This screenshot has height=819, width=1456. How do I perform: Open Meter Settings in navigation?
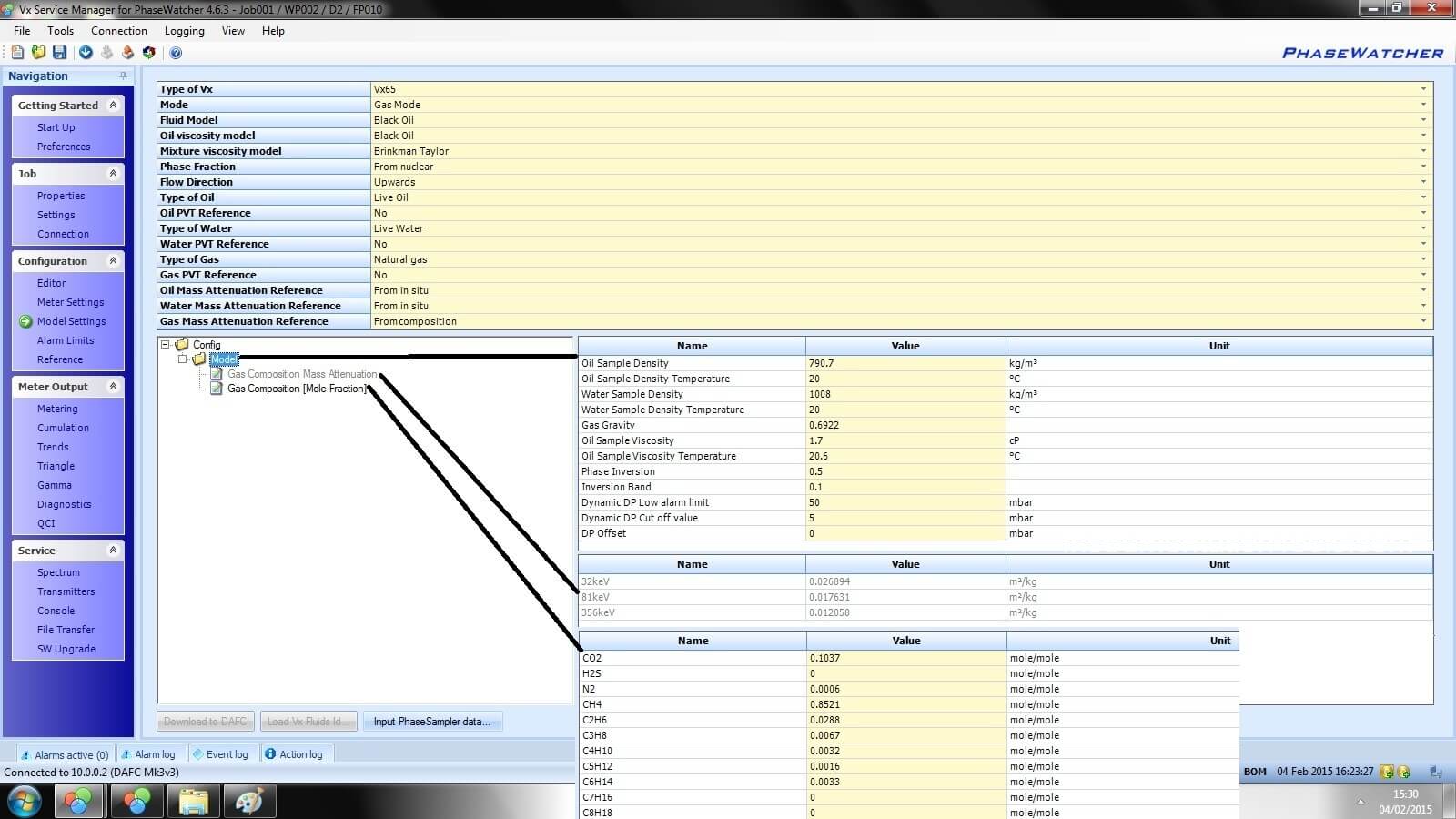tap(71, 302)
